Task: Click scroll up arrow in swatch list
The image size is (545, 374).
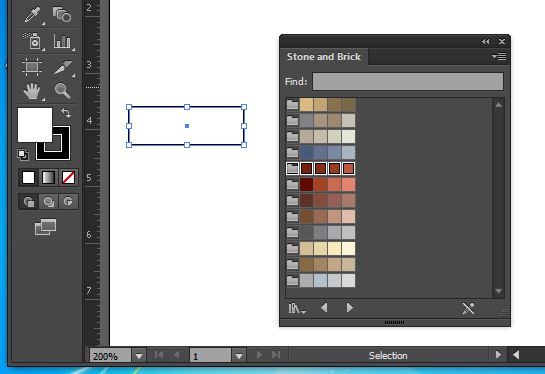Action: 498,105
